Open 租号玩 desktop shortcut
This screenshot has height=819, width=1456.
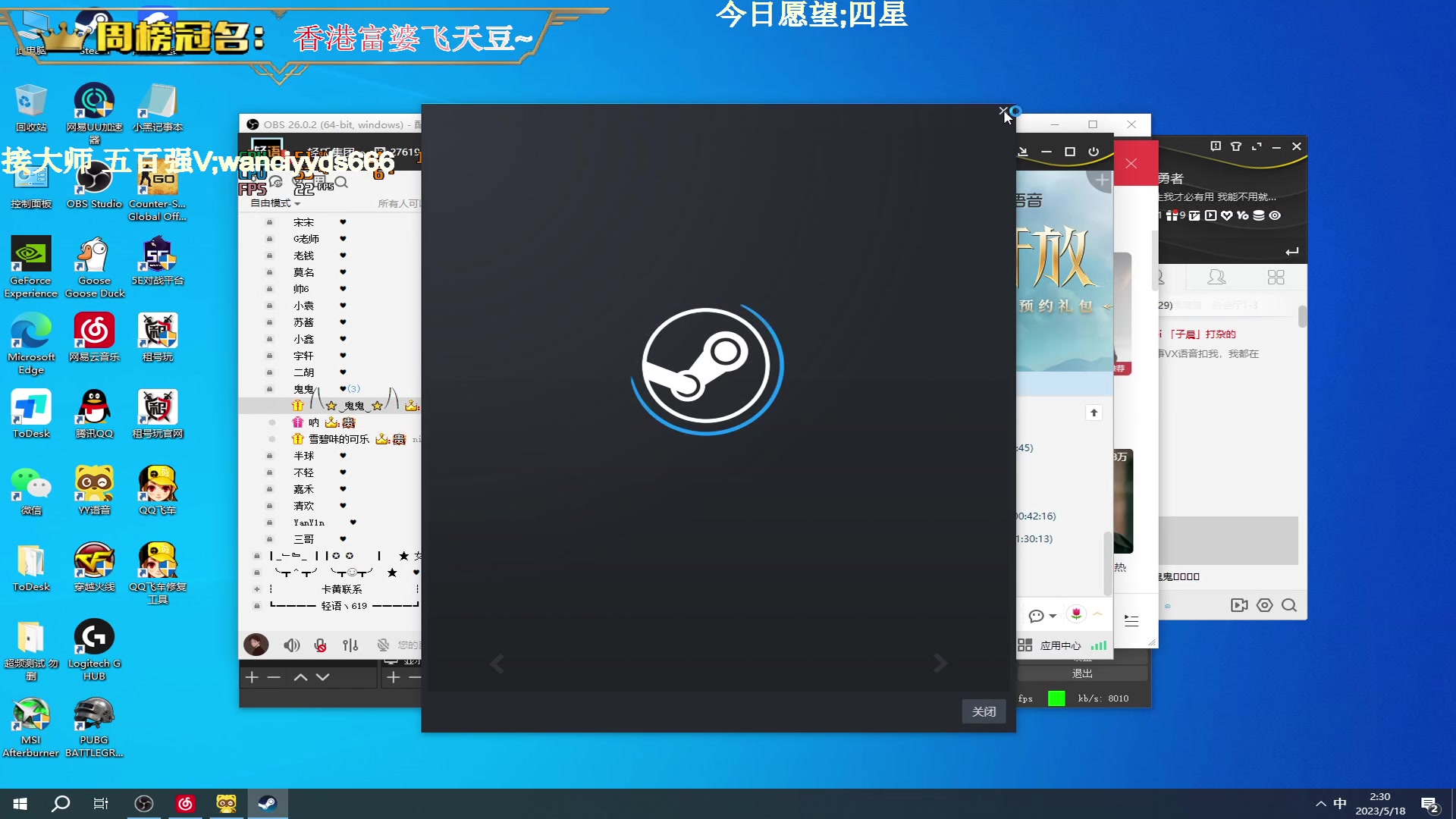pyautogui.click(x=158, y=337)
